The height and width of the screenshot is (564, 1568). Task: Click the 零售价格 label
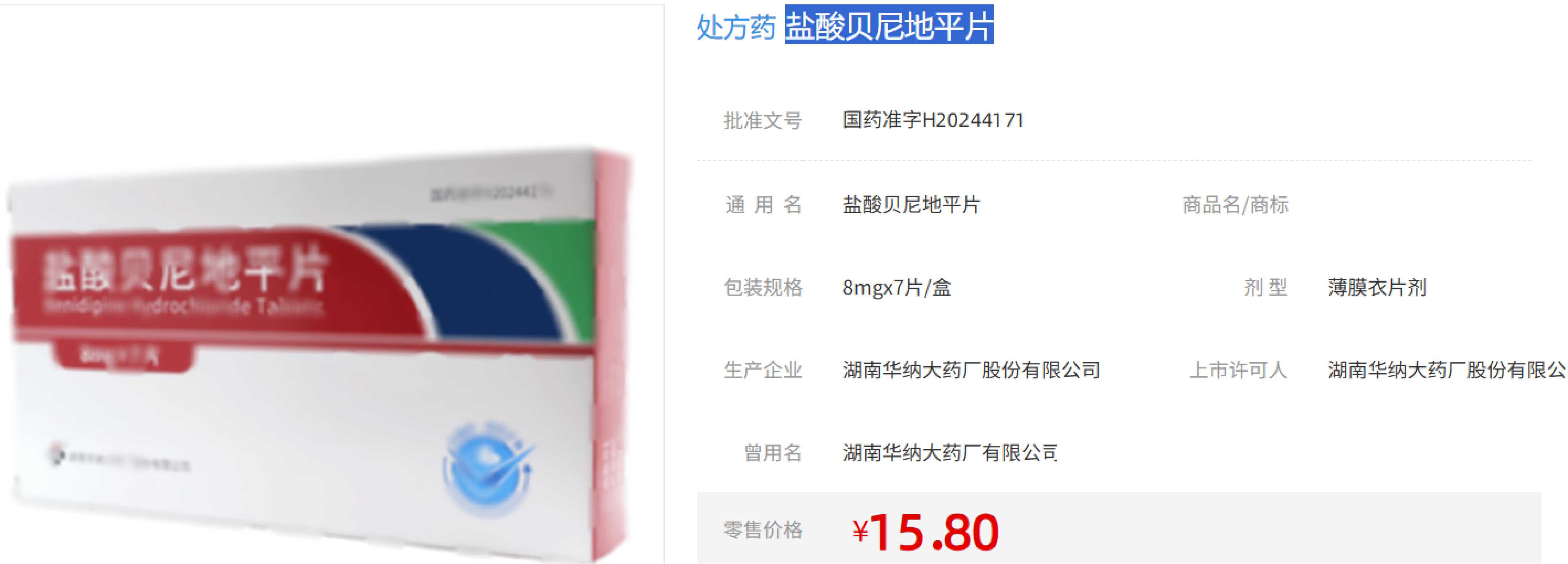[763, 530]
